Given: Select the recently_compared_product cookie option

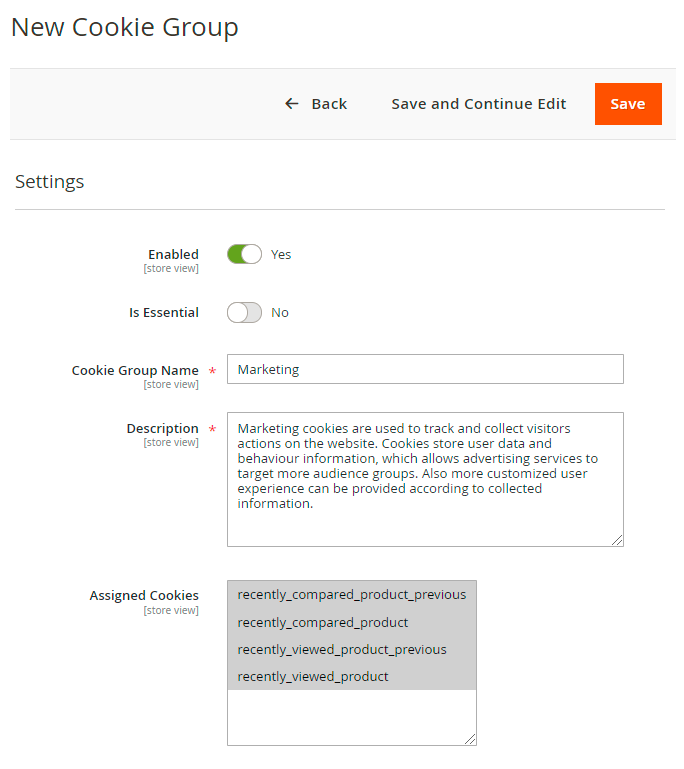Looking at the screenshot, I should (x=322, y=622).
